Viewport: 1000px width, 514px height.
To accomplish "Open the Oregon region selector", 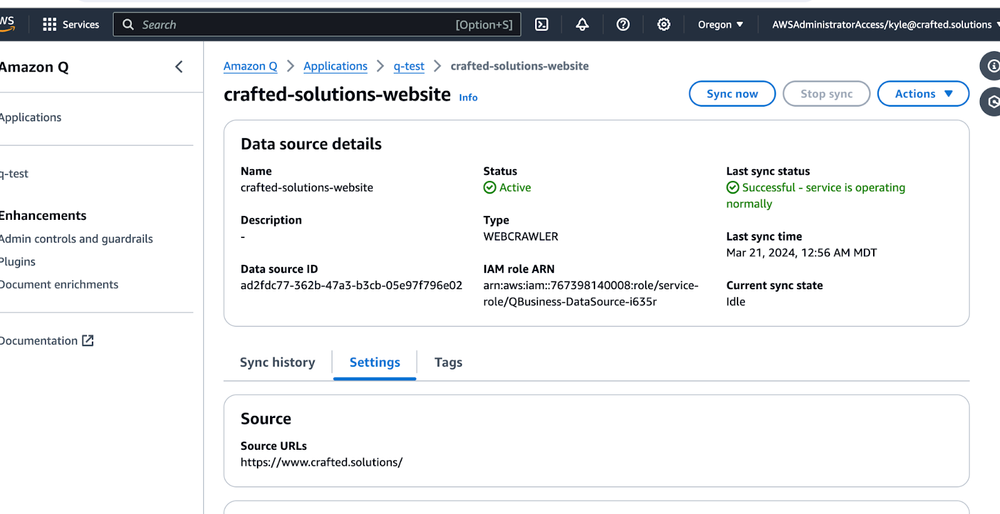I will pyautogui.click(x=720, y=25).
